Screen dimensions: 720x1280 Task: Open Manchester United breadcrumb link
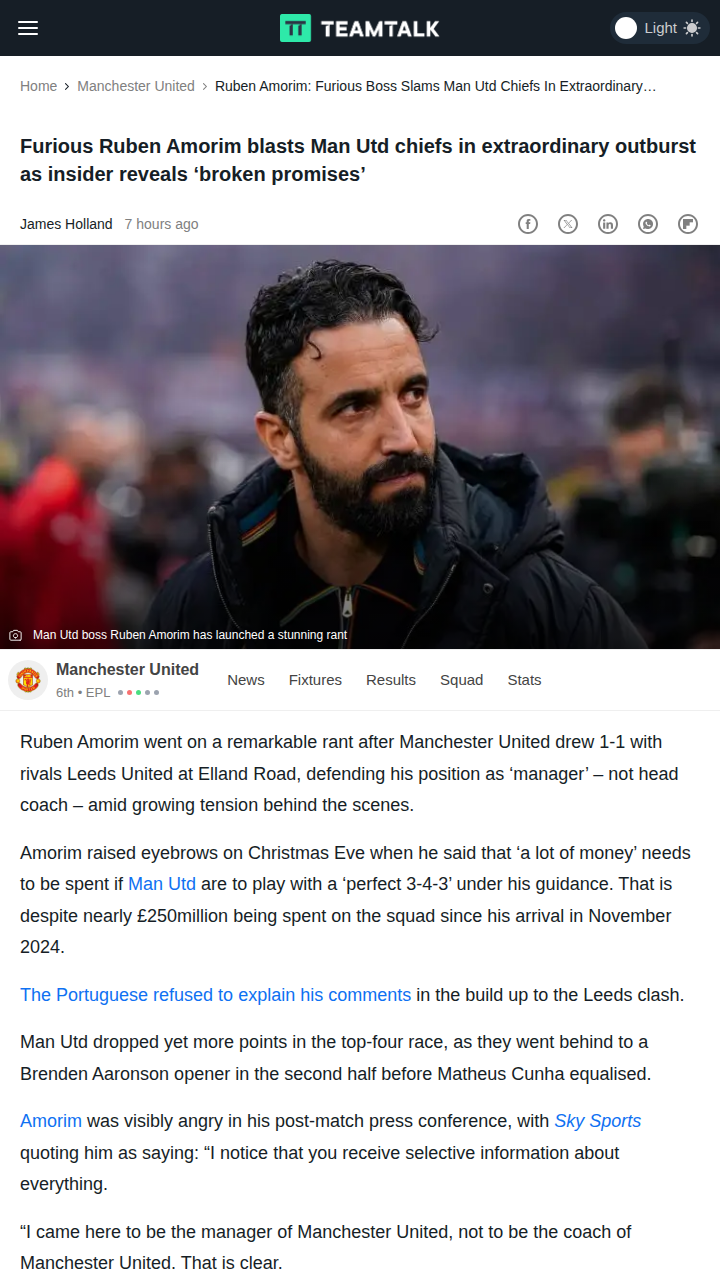[136, 86]
